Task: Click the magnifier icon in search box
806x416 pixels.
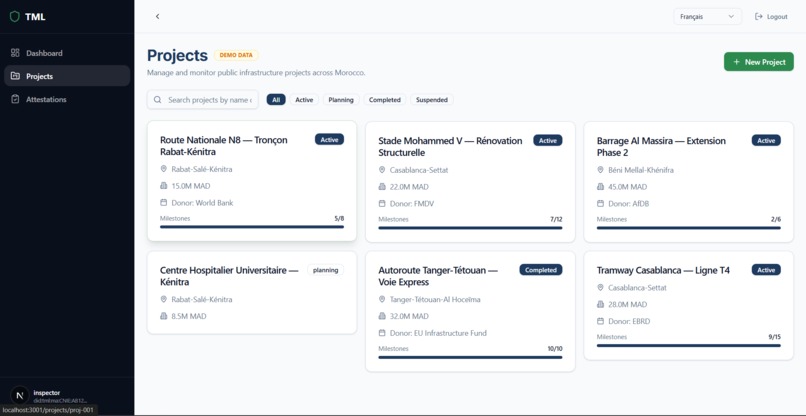Action: 157,100
